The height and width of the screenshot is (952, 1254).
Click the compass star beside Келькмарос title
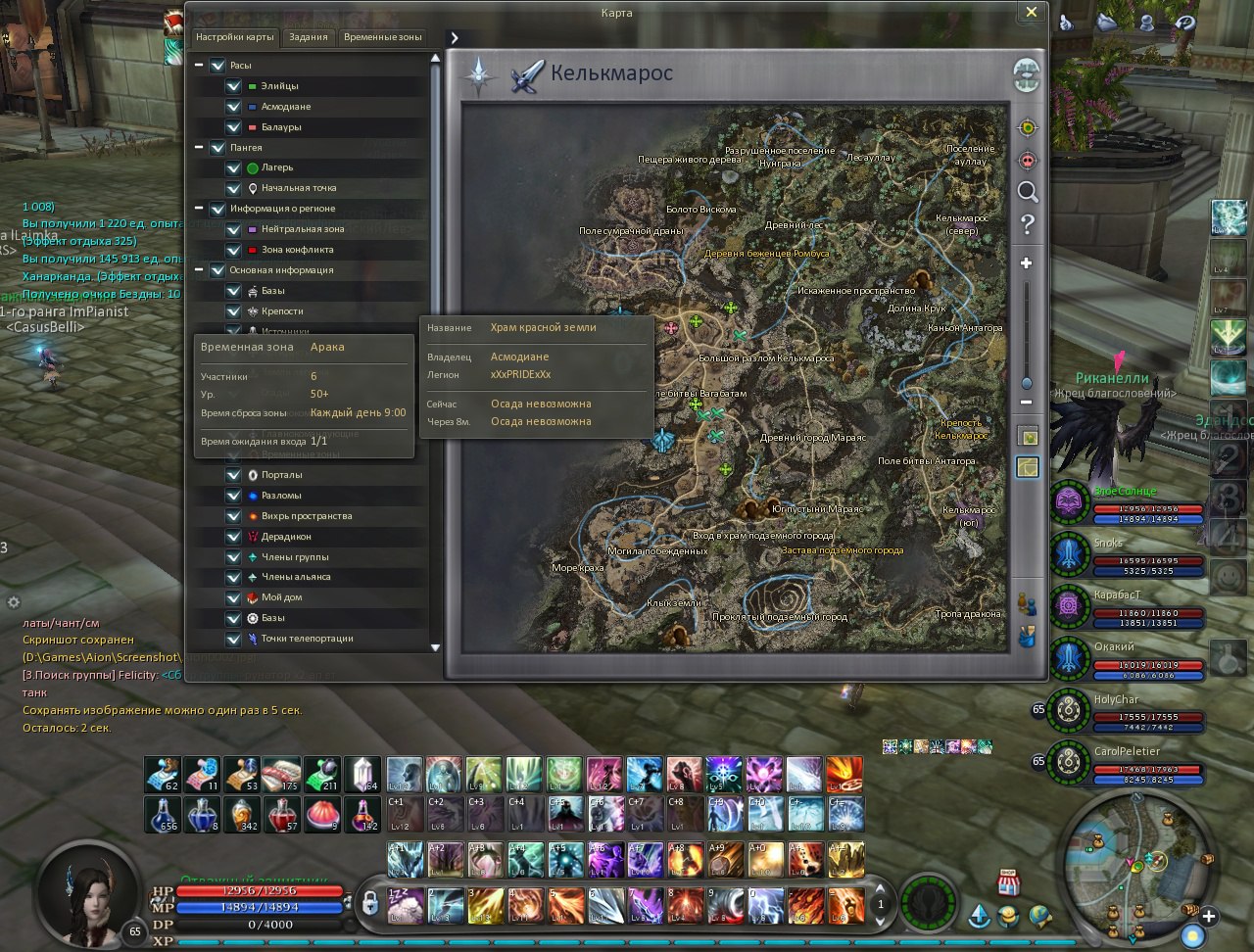(478, 75)
